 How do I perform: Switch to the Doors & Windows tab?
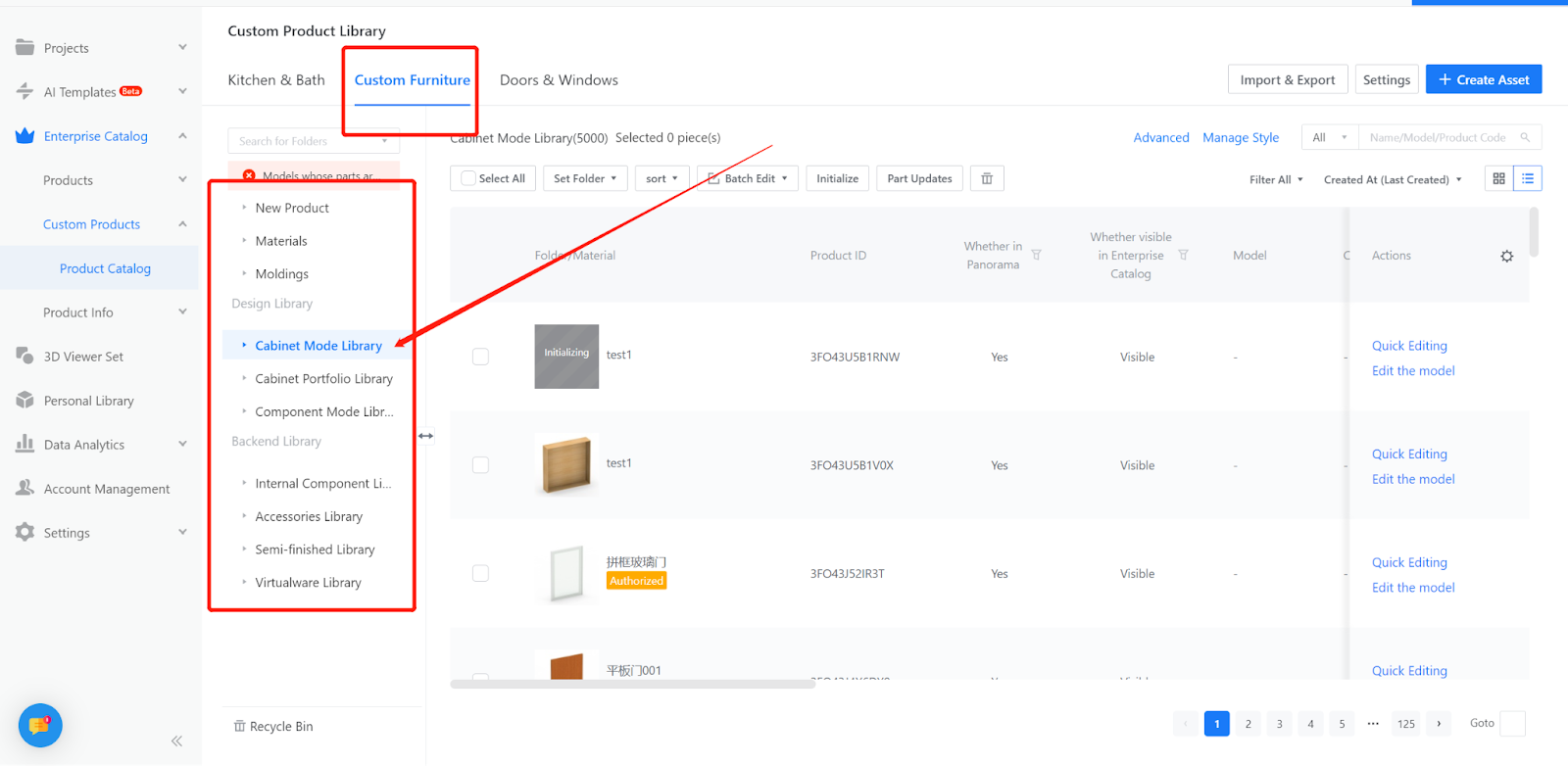[559, 80]
